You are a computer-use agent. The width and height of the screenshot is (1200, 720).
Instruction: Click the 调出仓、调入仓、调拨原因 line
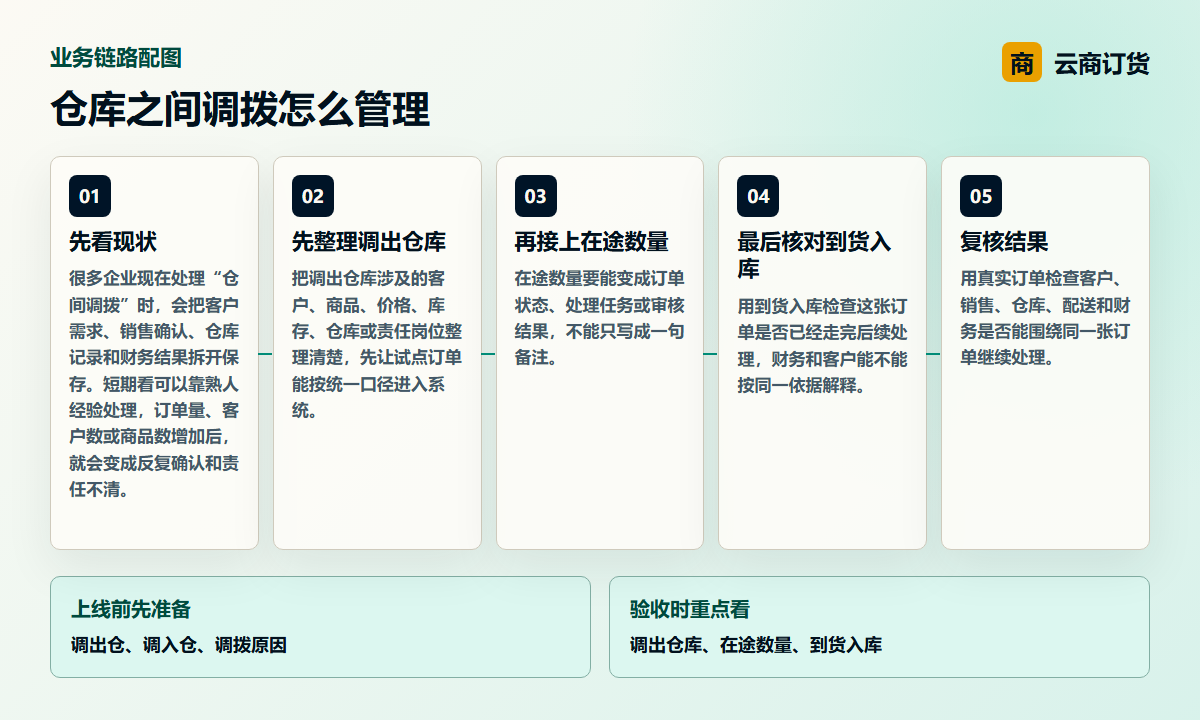(x=179, y=645)
